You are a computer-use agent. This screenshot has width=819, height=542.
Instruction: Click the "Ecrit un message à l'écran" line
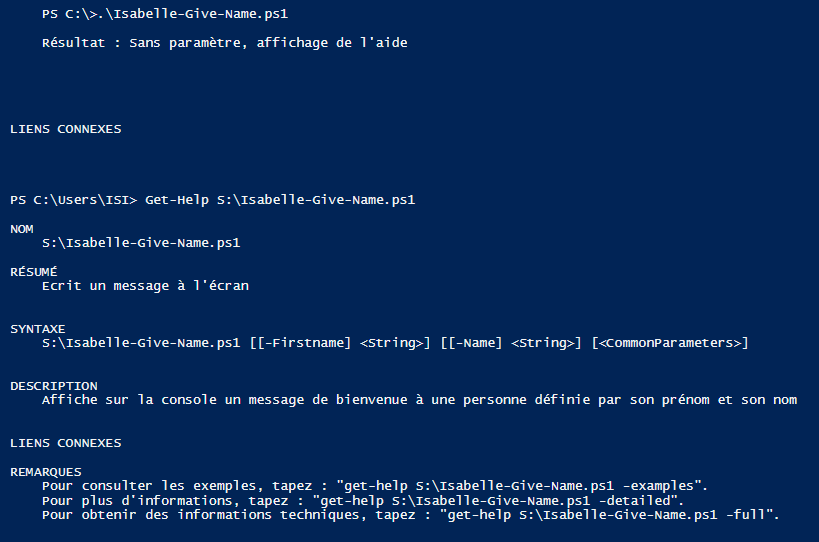click(x=145, y=286)
